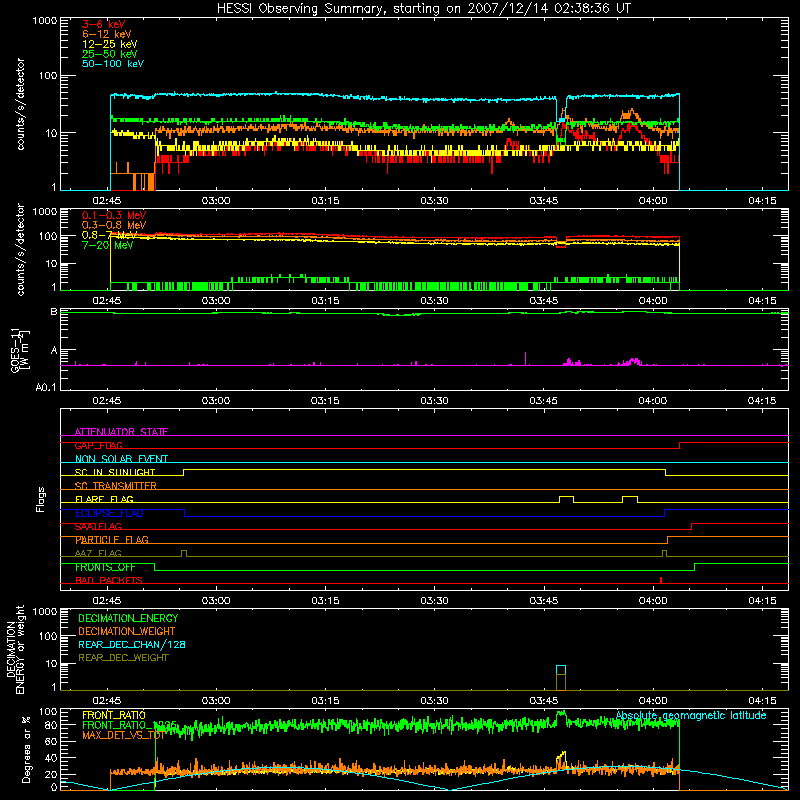Click the Absolute geomagnetic latitude label
Viewport: 800px width, 800px height.
click(x=691, y=715)
